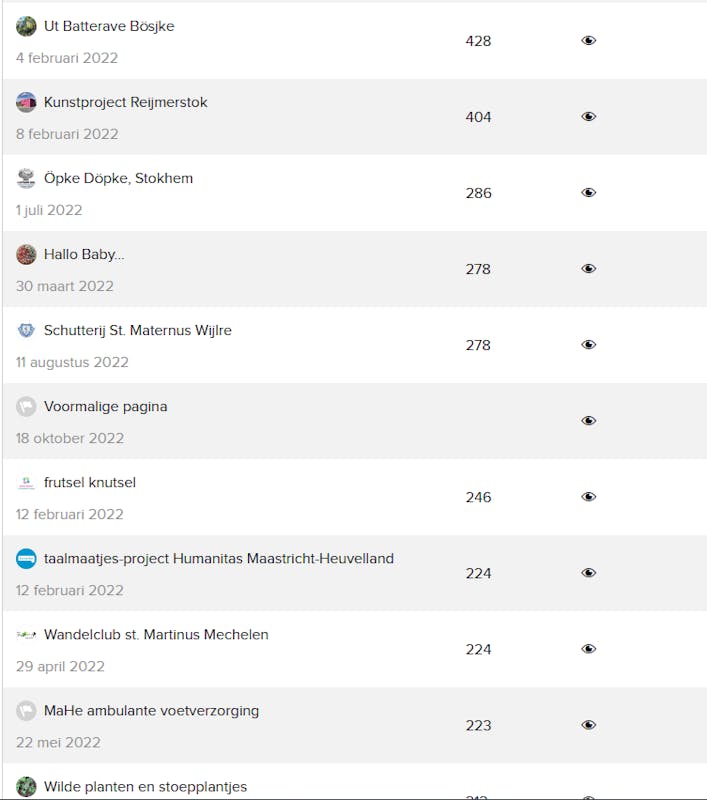The image size is (707, 800).
Task: Click the MaHe ambulante voetverzorging flag icon
Action: tap(26, 710)
